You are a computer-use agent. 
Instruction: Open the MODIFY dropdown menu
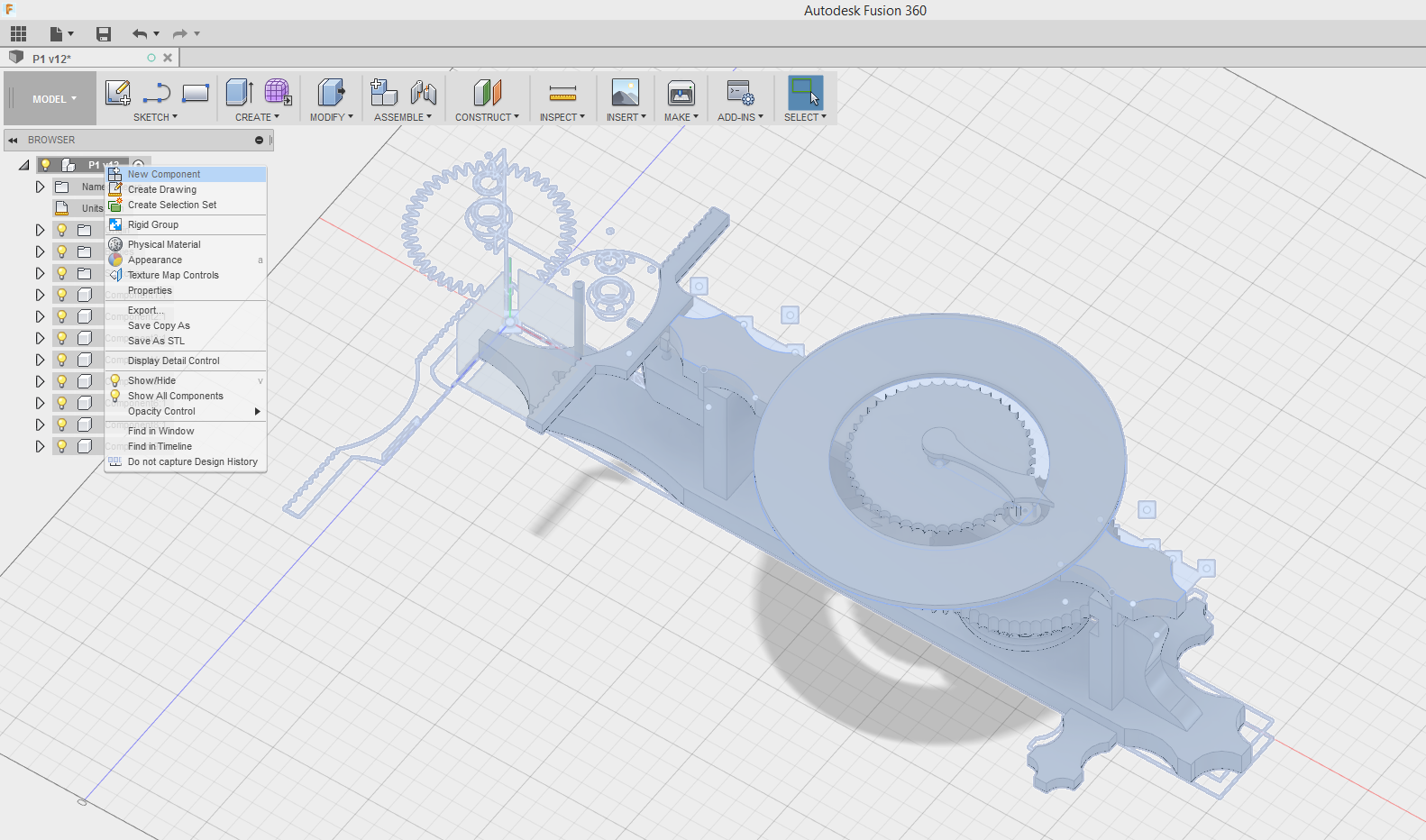pos(331,117)
